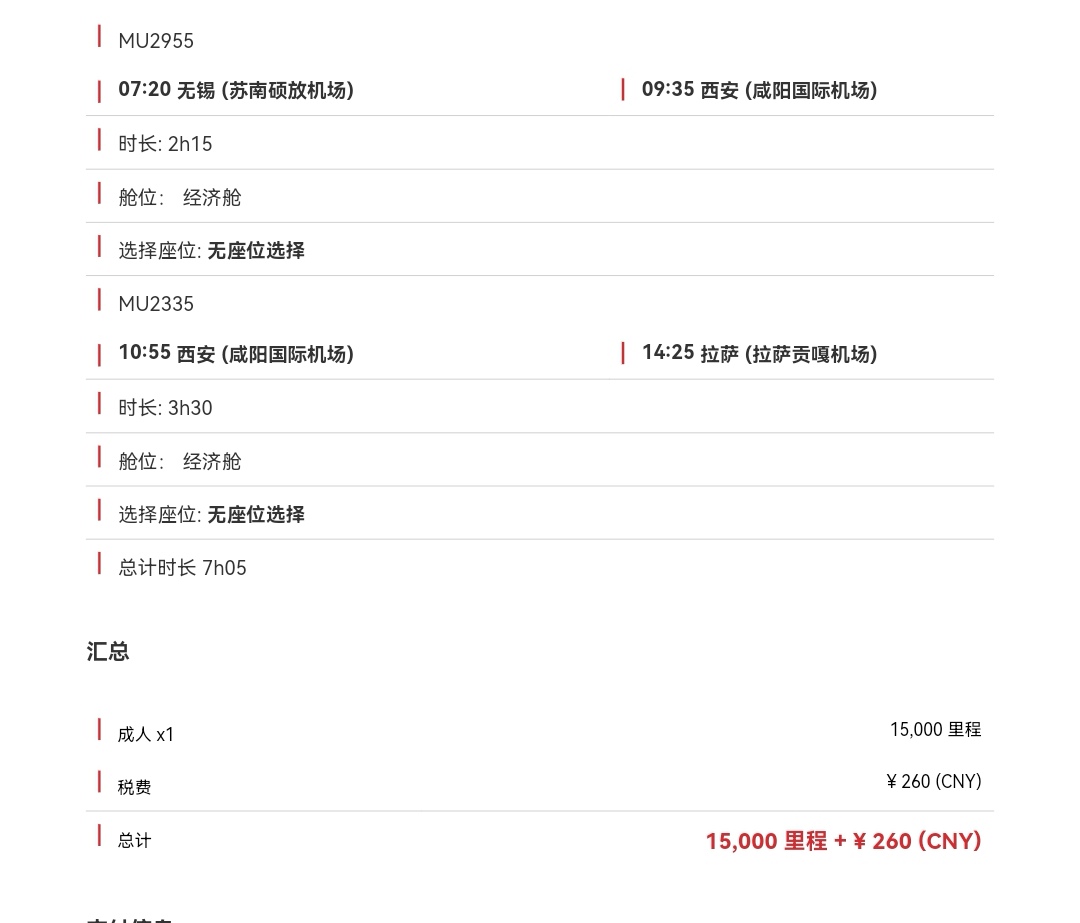Click the 成人 x1 passenger row
This screenshot has width=1080, height=923.
point(540,732)
